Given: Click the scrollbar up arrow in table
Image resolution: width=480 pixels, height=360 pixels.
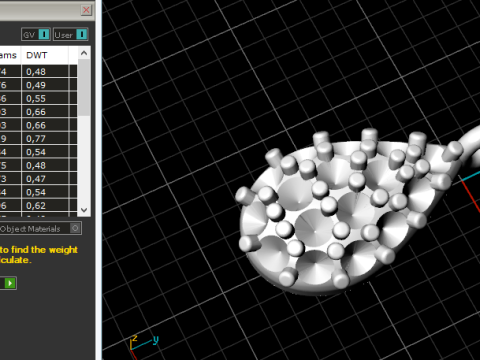Looking at the screenshot, I should (84, 53).
